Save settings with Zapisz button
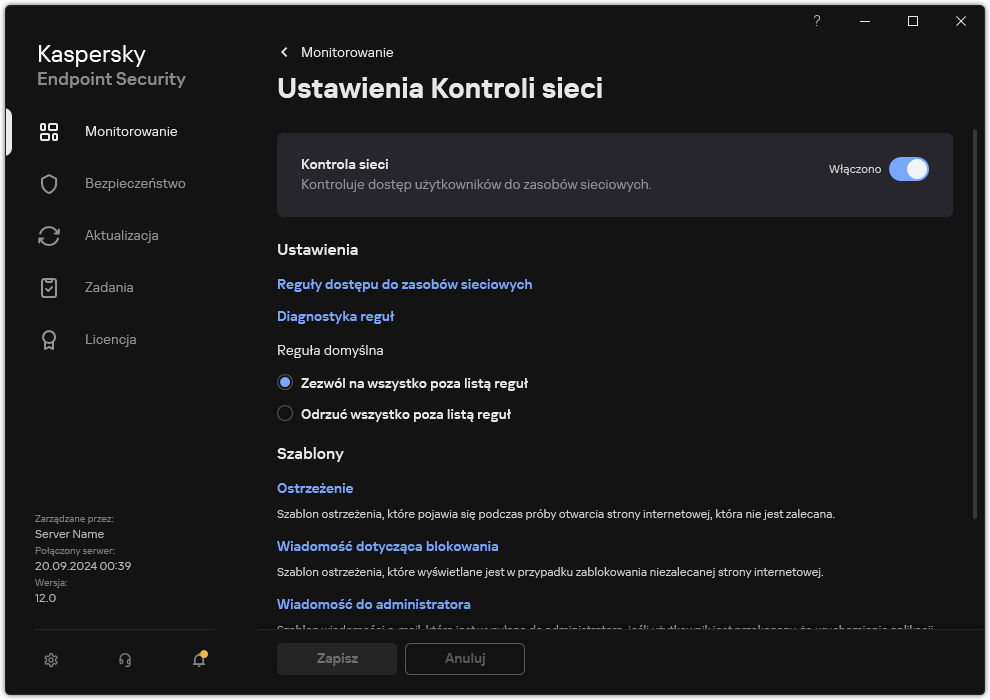Image resolution: width=990 pixels, height=700 pixels. tap(336, 659)
